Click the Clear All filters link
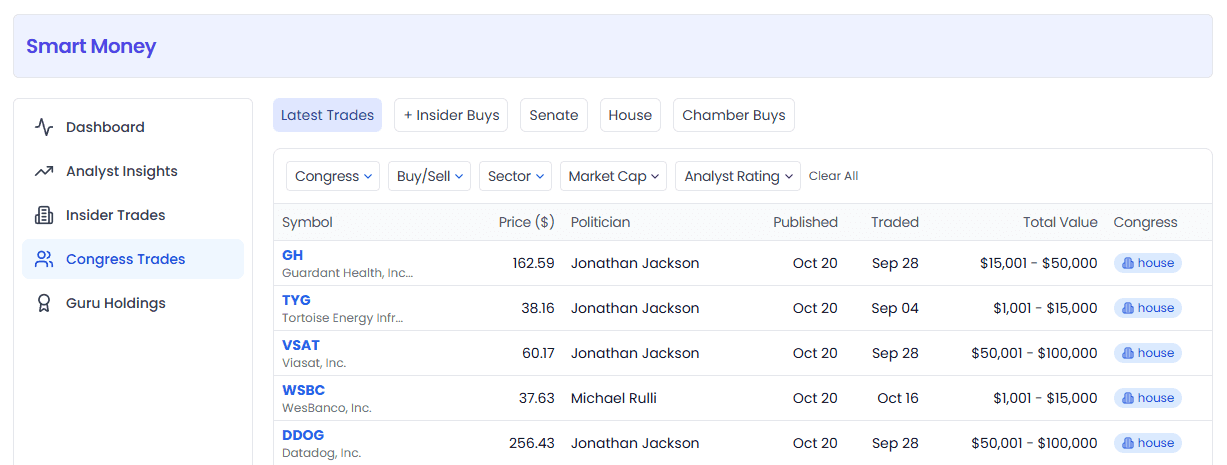This screenshot has height=465, width=1227. click(833, 176)
